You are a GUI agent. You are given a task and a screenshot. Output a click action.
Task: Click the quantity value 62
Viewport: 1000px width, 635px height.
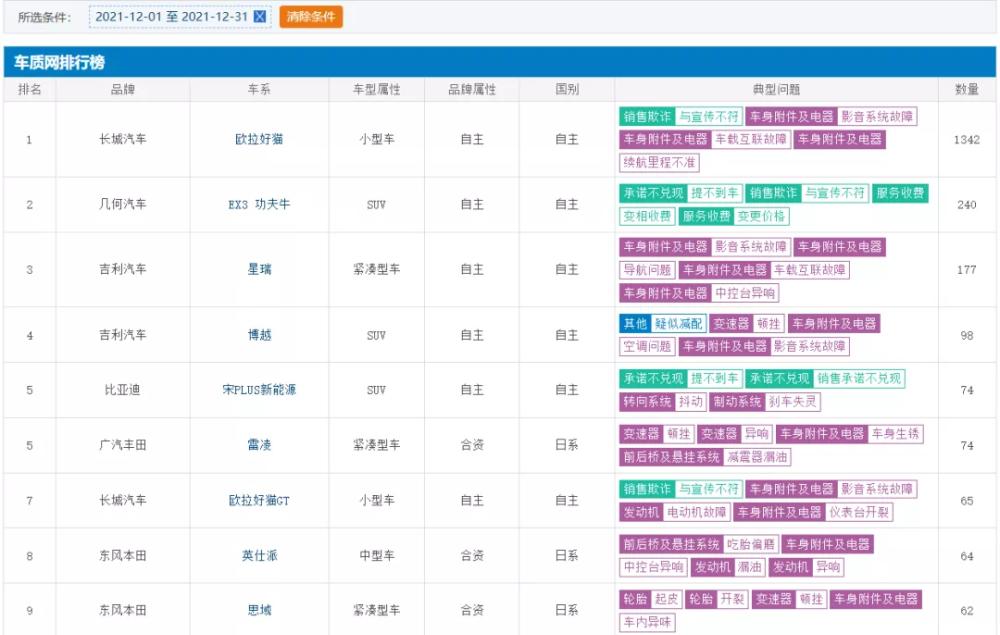966,611
